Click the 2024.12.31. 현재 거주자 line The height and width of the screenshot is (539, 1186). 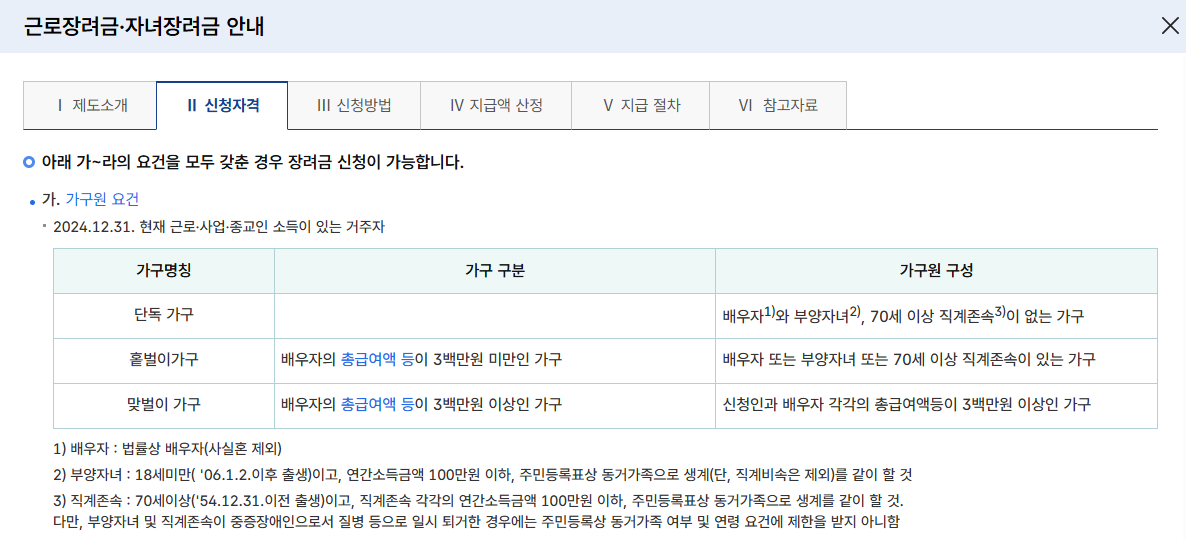tap(219, 227)
